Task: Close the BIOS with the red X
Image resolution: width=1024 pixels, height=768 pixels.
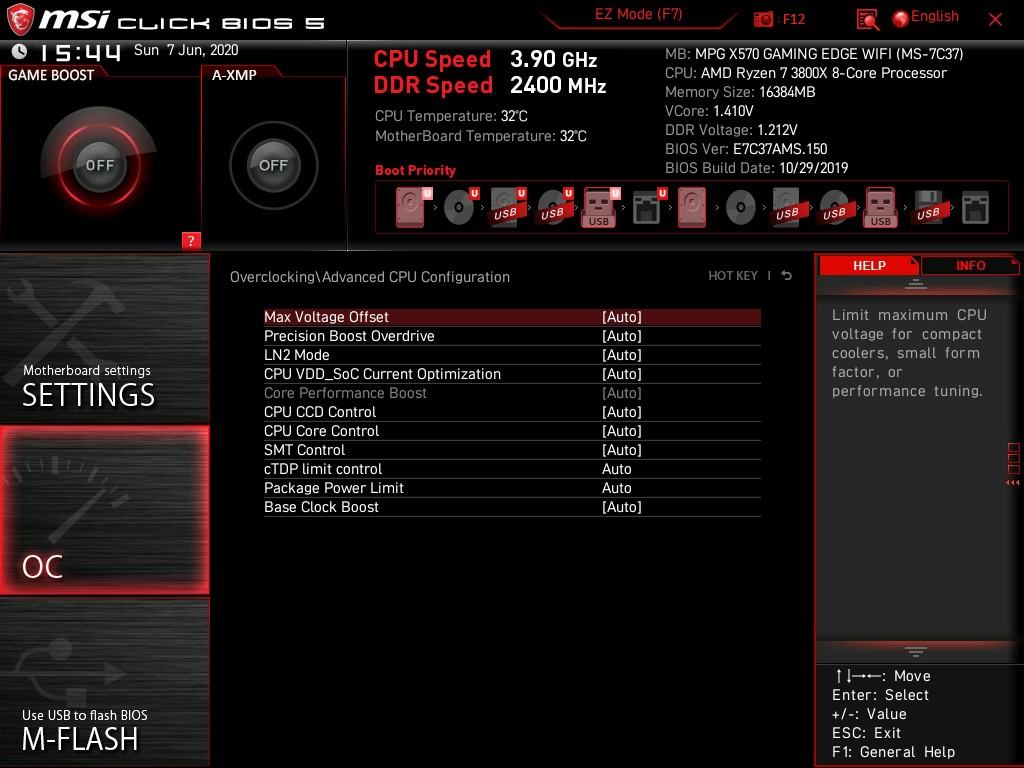Action: (x=995, y=20)
